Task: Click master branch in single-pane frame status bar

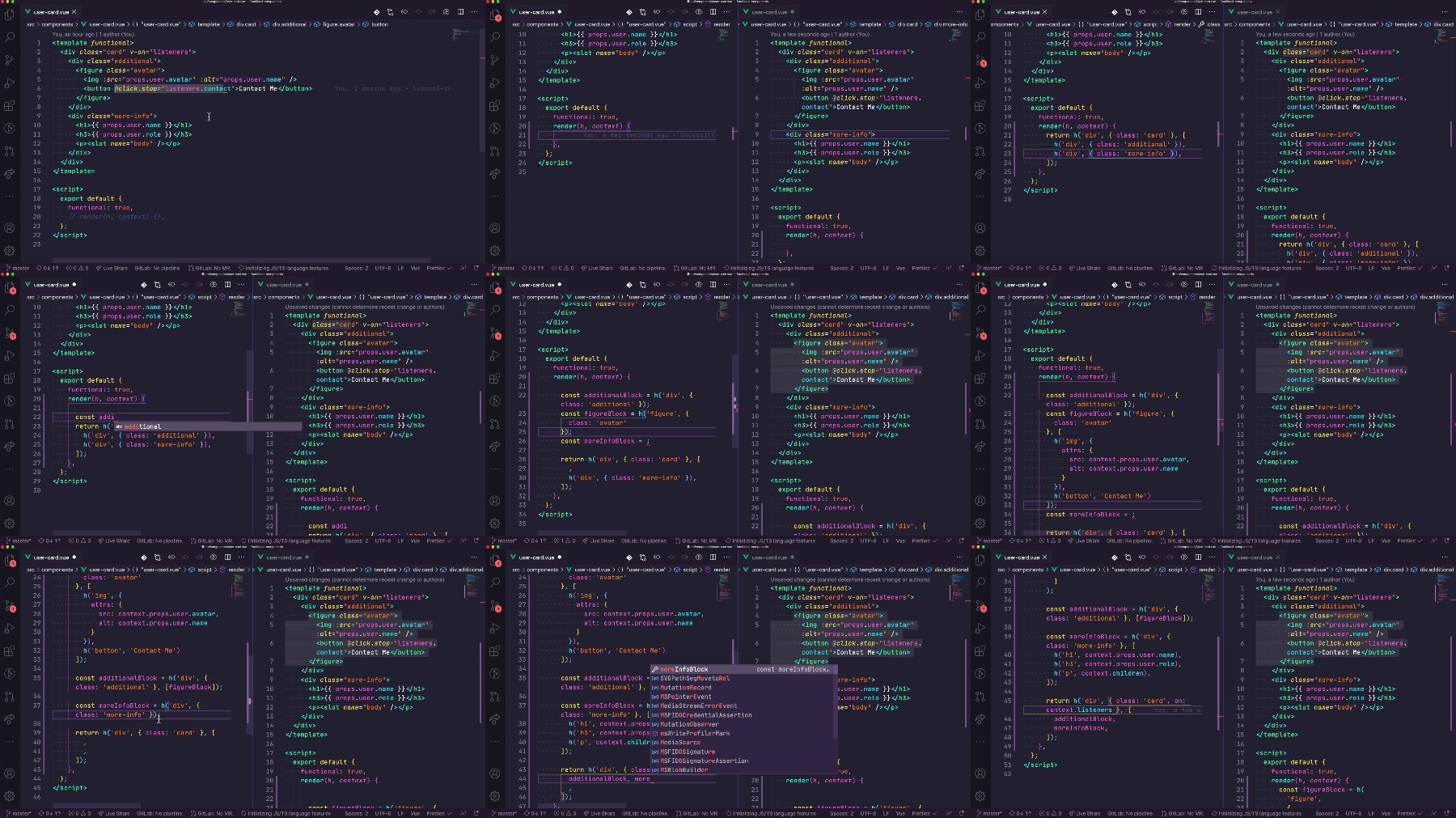Action: pyautogui.click(x=18, y=268)
